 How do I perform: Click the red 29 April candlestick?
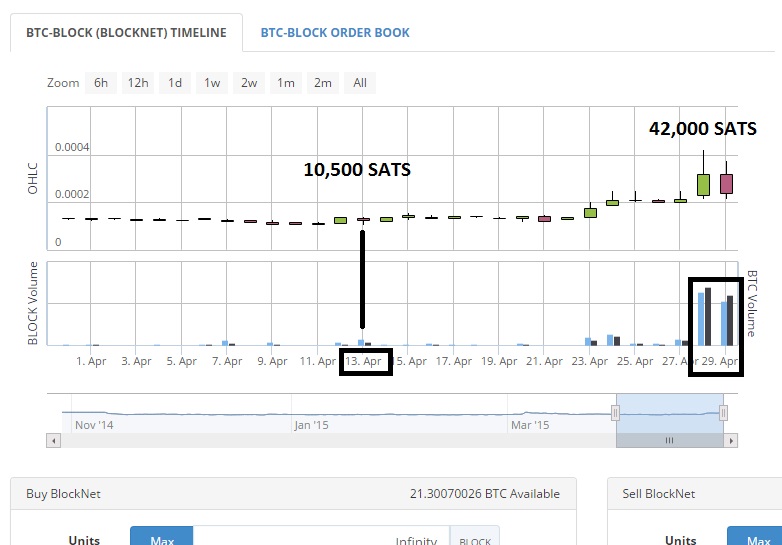[726, 183]
